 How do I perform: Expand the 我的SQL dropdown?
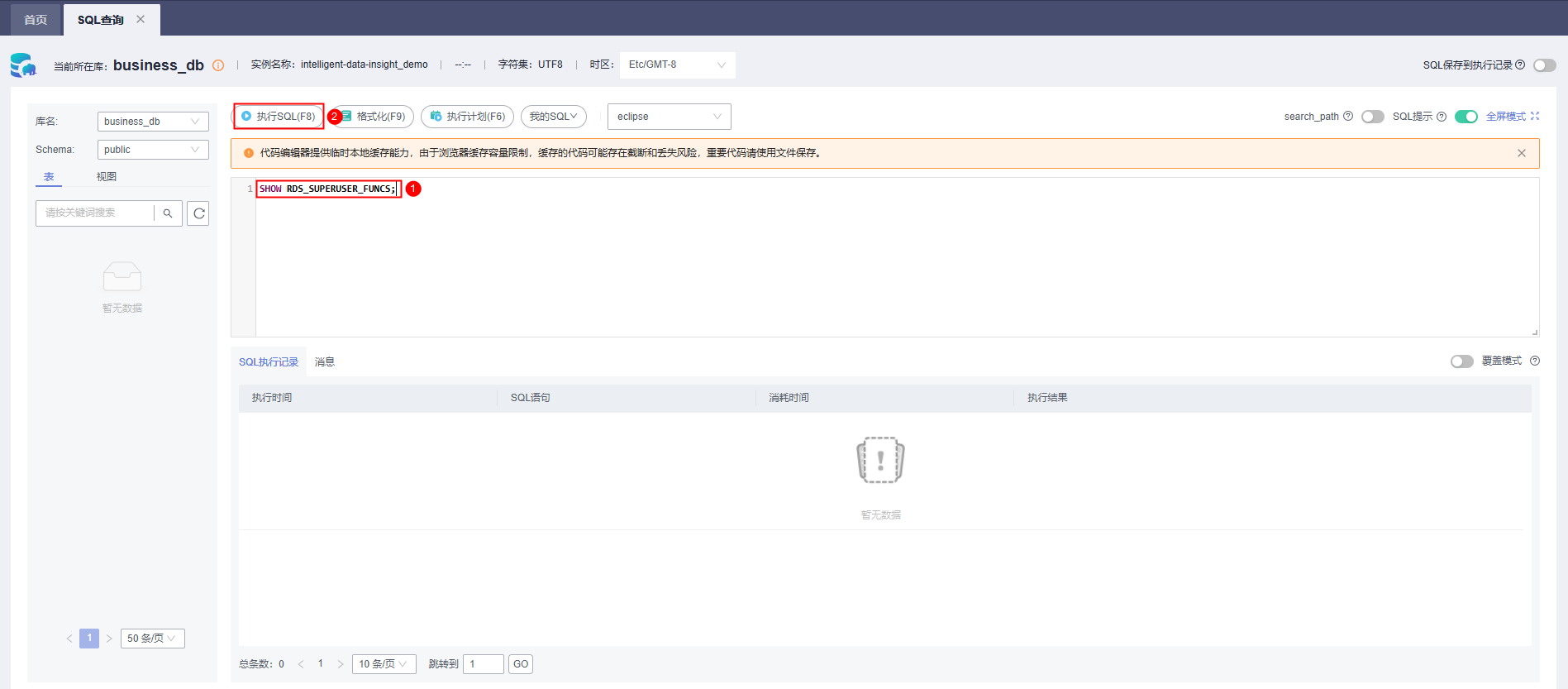click(x=554, y=117)
